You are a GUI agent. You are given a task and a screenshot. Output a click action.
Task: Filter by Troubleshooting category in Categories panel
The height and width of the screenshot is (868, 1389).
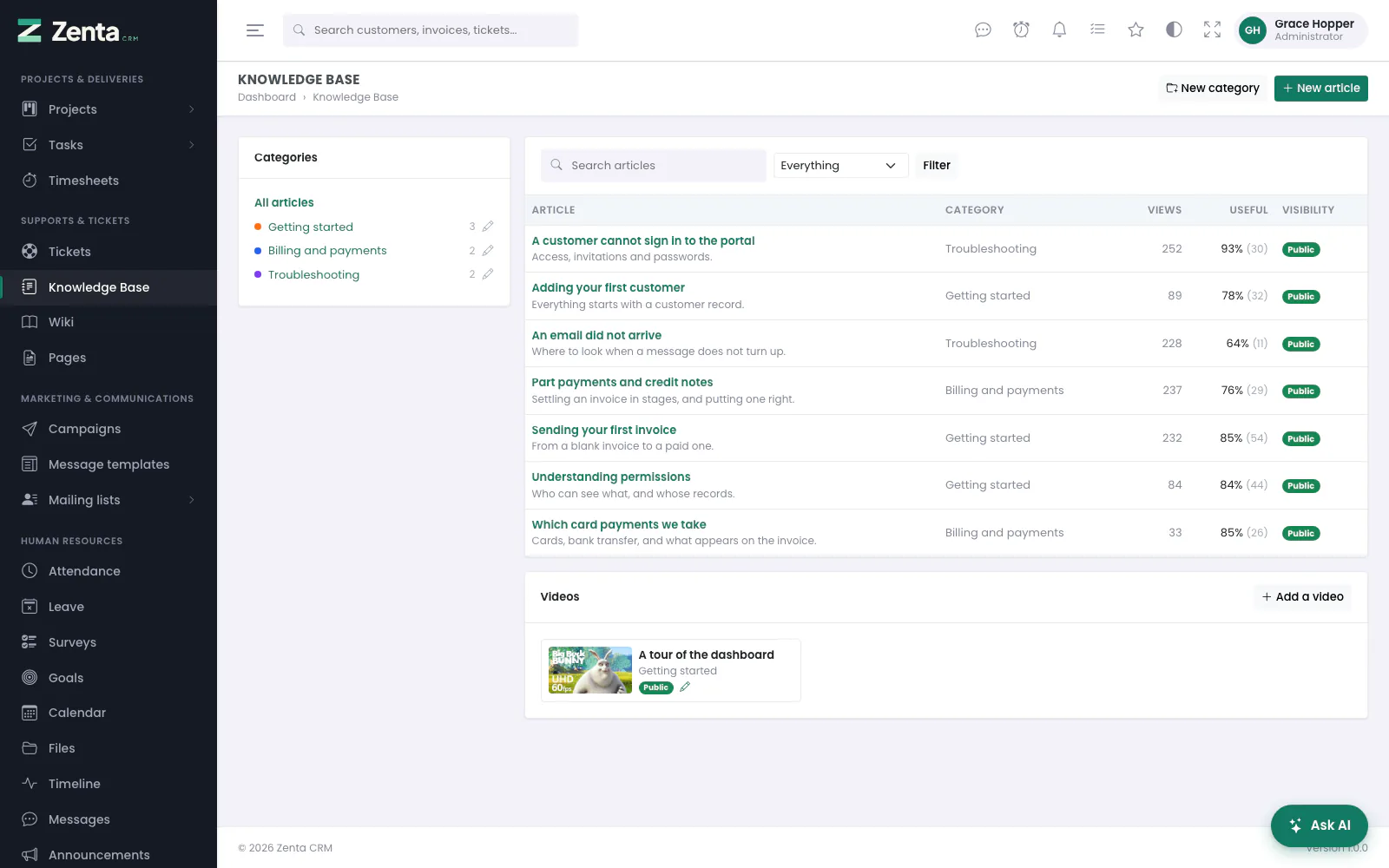[x=313, y=274]
